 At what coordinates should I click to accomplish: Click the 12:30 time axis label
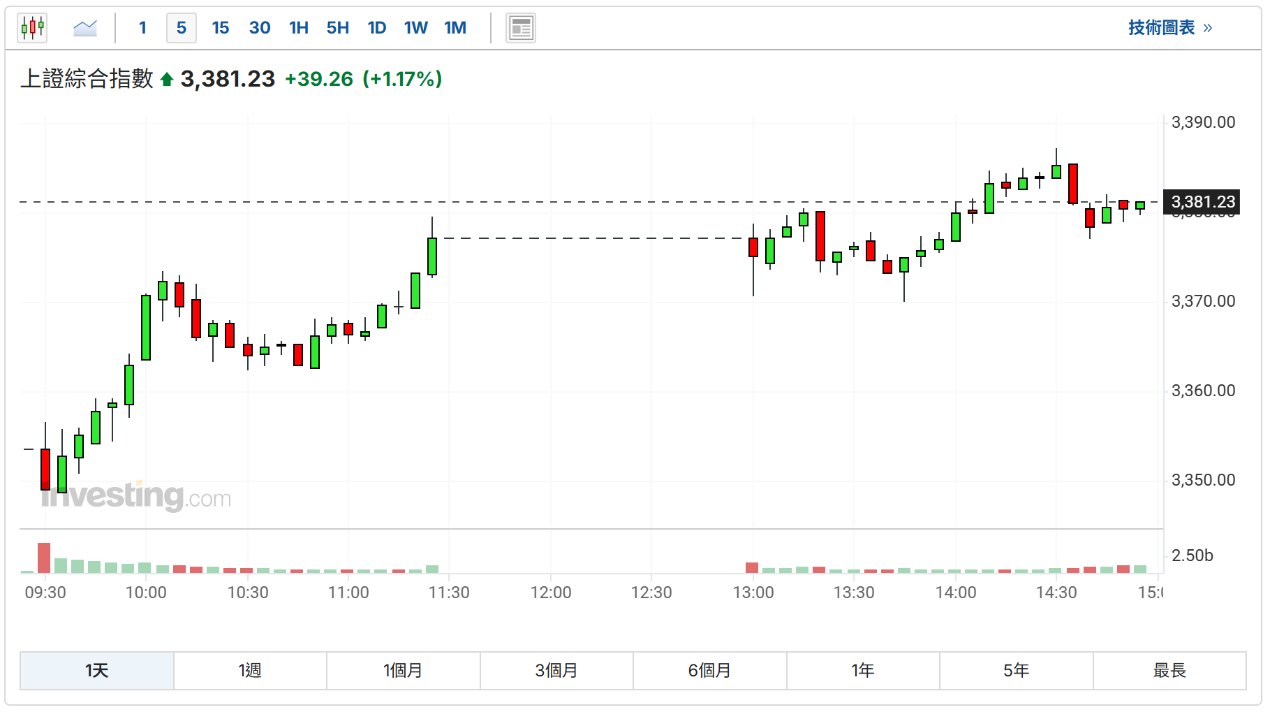[652, 592]
